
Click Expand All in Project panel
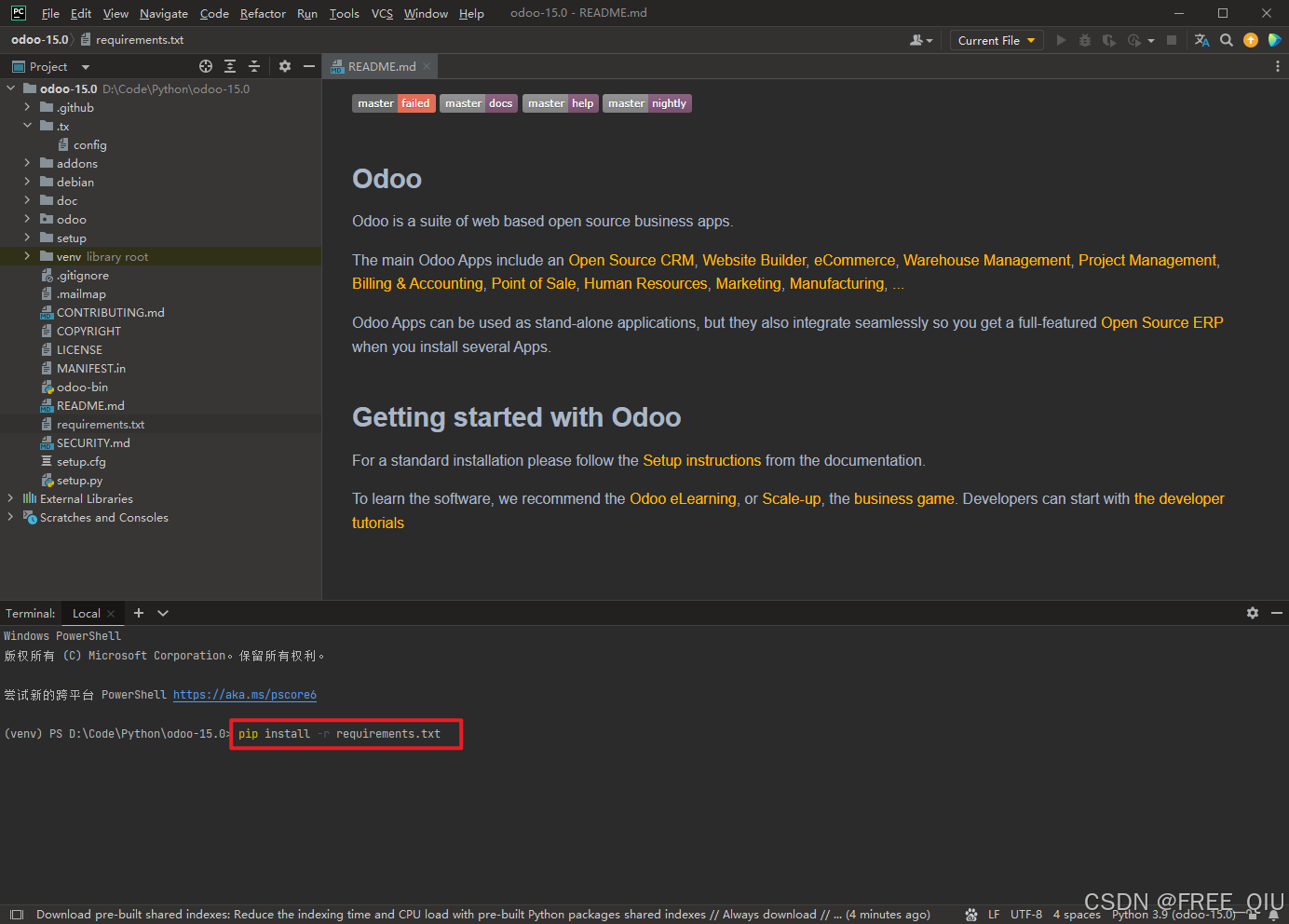click(x=230, y=66)
